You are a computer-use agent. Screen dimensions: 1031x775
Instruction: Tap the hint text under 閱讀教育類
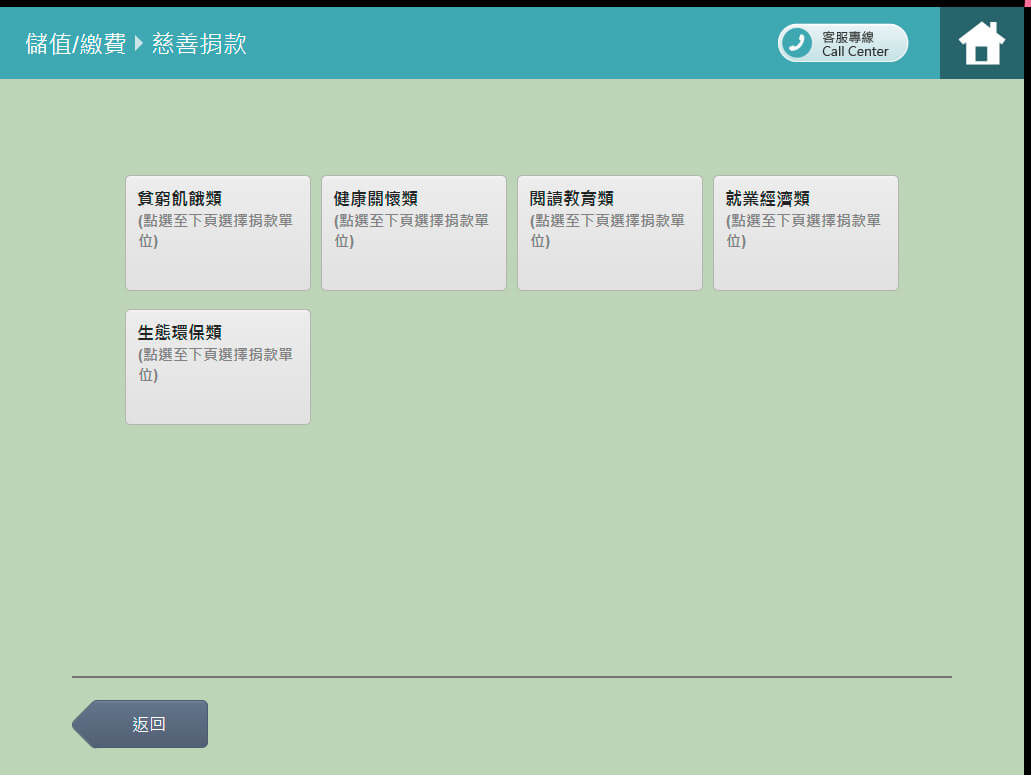click(607, 230)
